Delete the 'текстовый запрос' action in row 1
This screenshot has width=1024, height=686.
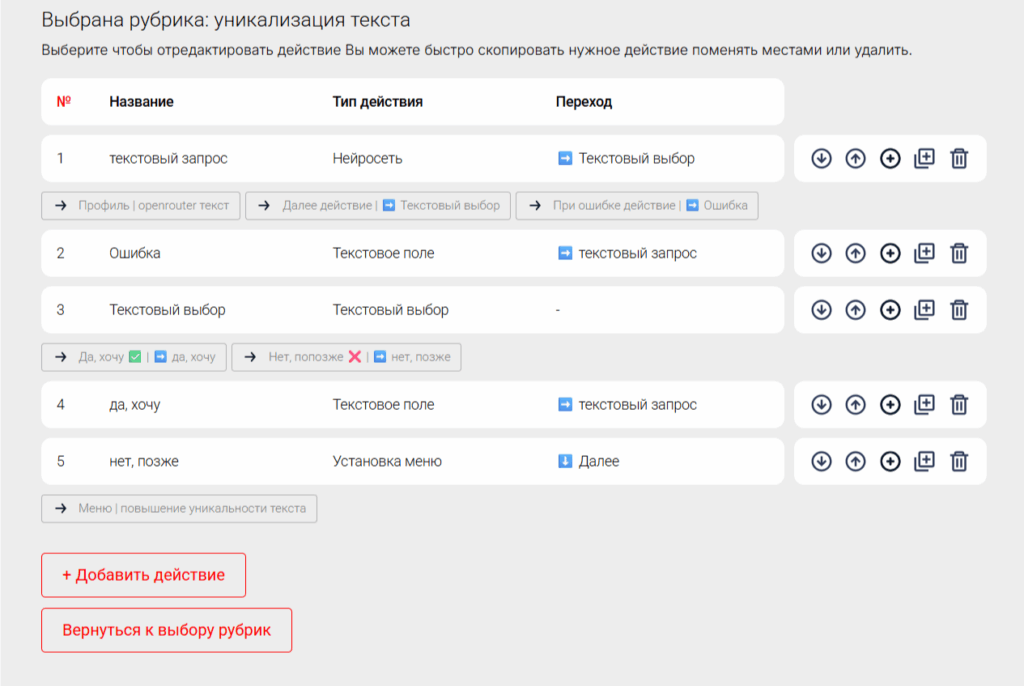[x=958, y=159]
